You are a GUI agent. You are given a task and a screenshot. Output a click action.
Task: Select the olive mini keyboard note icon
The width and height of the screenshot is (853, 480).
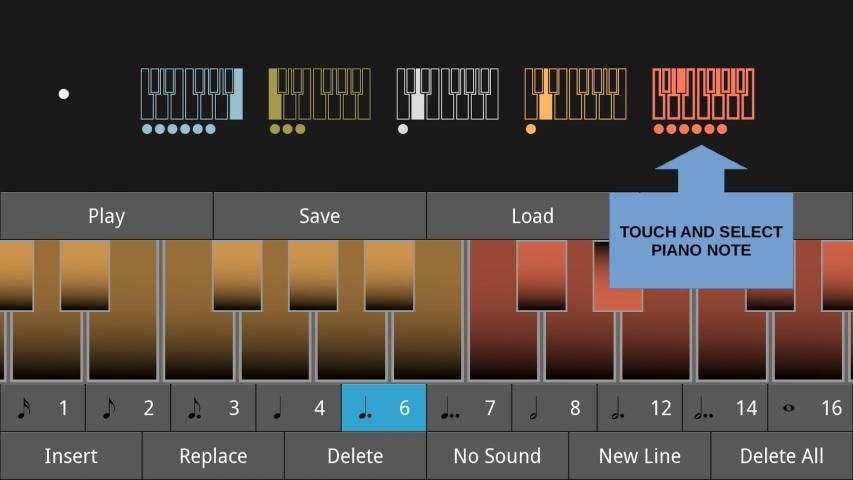point(319,95)
